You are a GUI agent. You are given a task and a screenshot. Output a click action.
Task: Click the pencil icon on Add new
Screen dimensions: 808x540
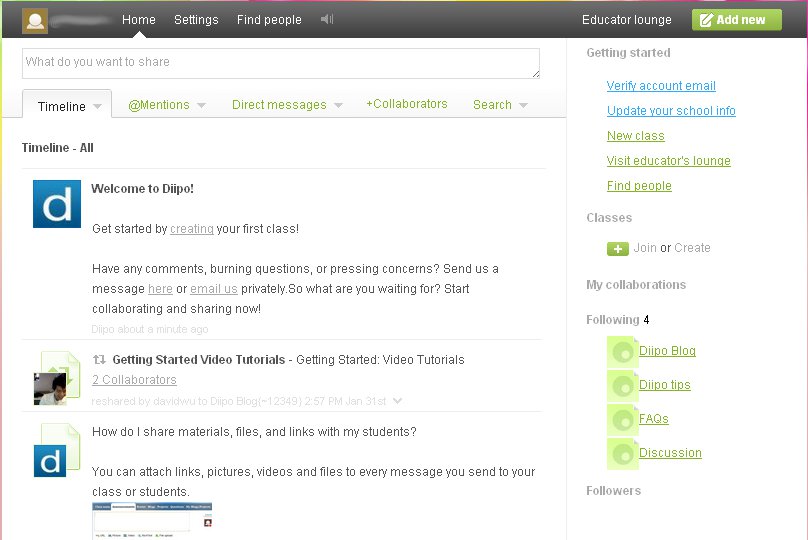click(x=706, y=20)
